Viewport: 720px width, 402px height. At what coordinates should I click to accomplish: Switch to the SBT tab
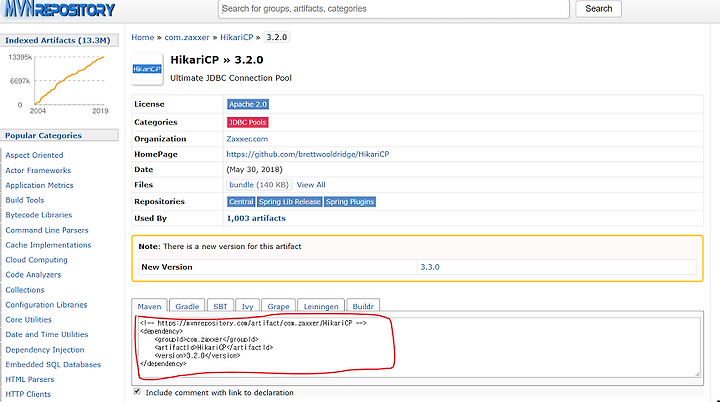220,306
